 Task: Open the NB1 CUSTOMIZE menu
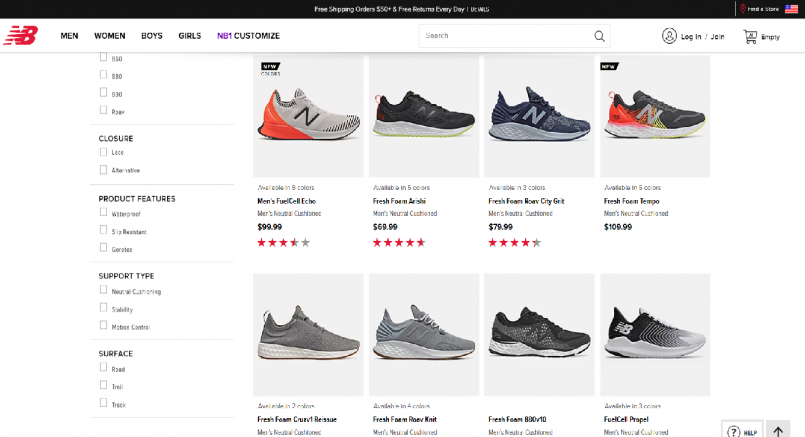pyautogui.click(x=248, y=36)
